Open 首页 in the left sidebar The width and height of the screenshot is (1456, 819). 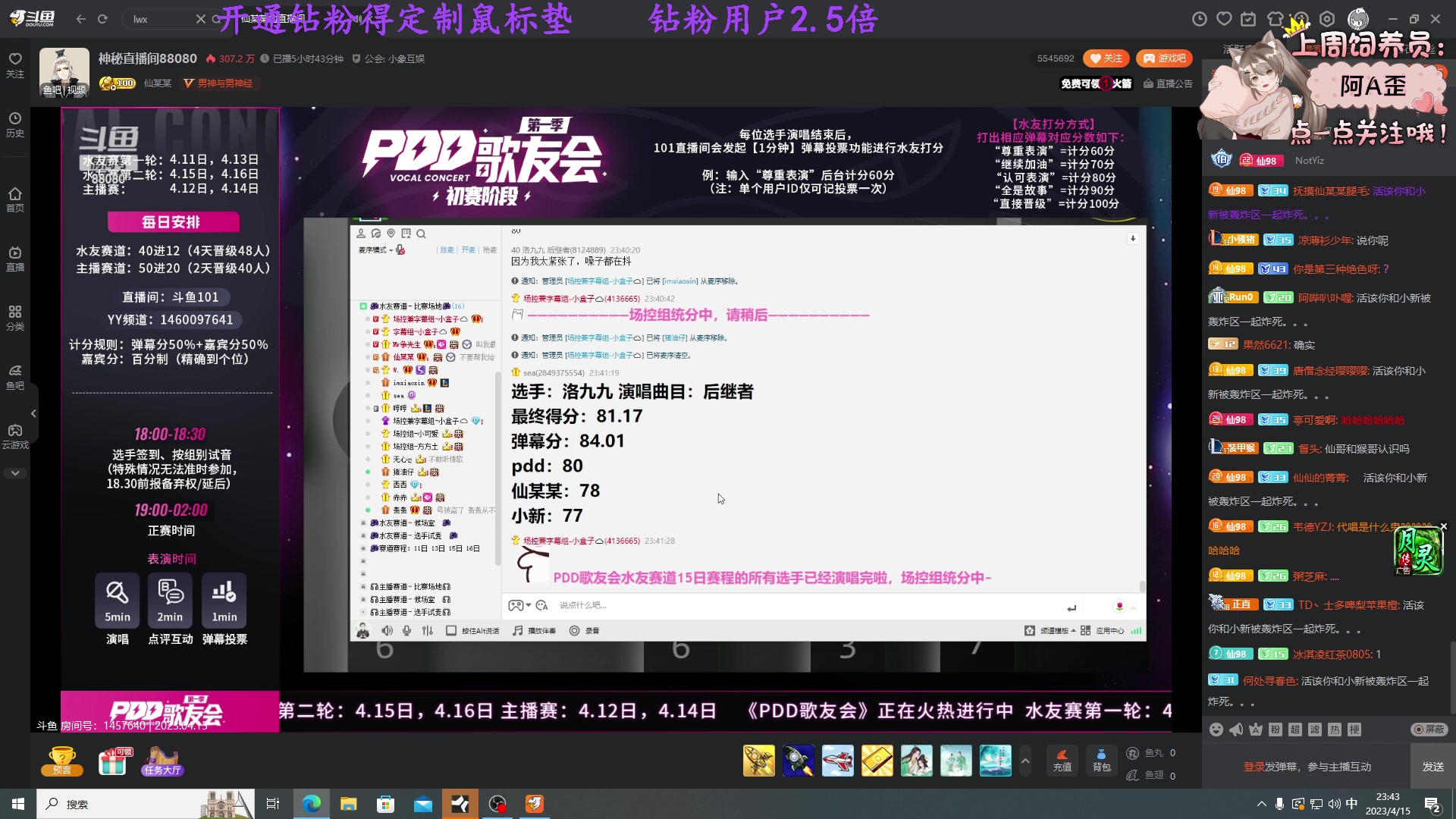pos(15,199)
